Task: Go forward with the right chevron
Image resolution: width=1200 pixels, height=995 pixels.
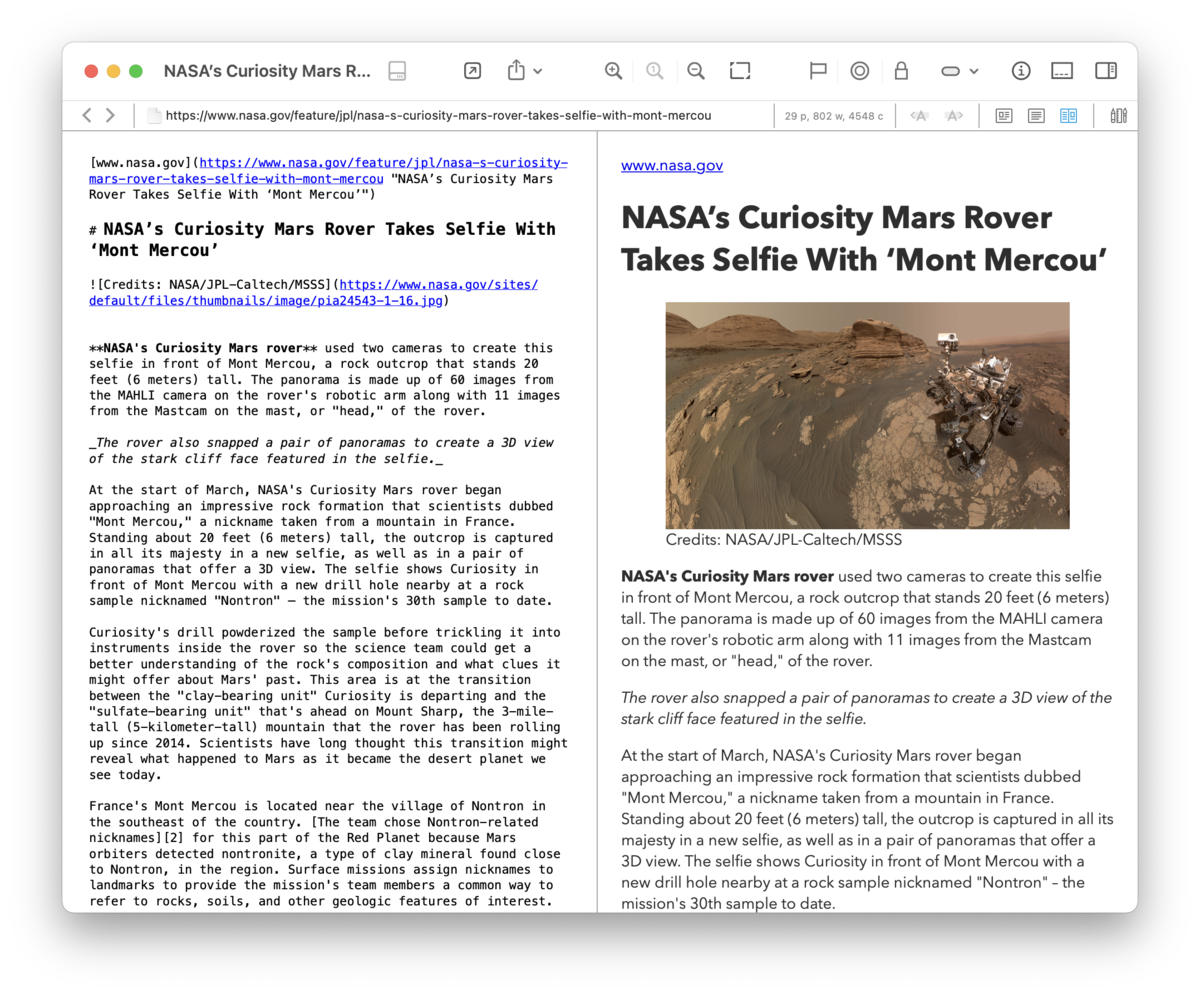Action: tap(110, 115)
